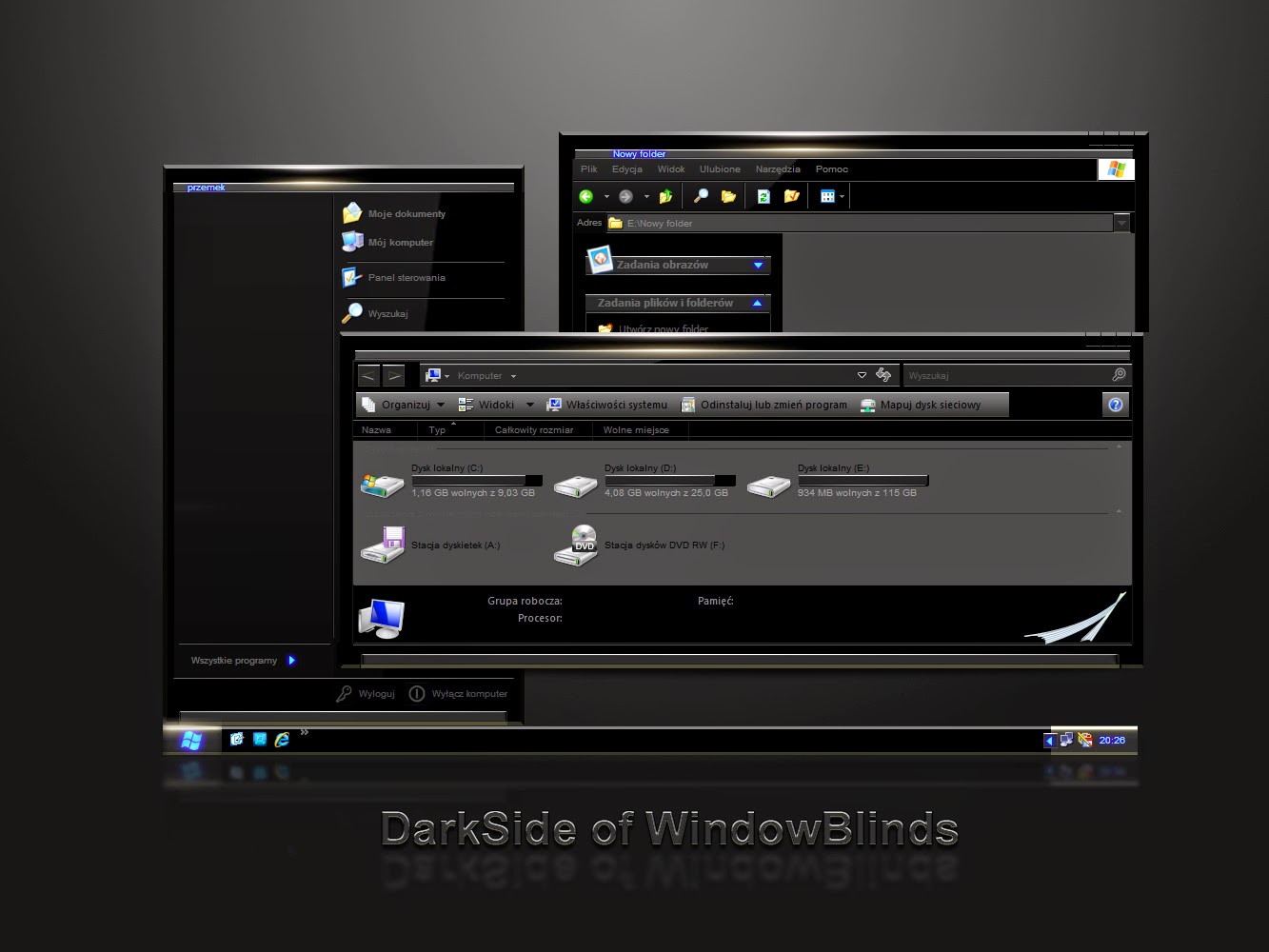Click the grey Forward arrow in Nowy folder window
The height and width of the screenshot is (952, 1269).
625,196
